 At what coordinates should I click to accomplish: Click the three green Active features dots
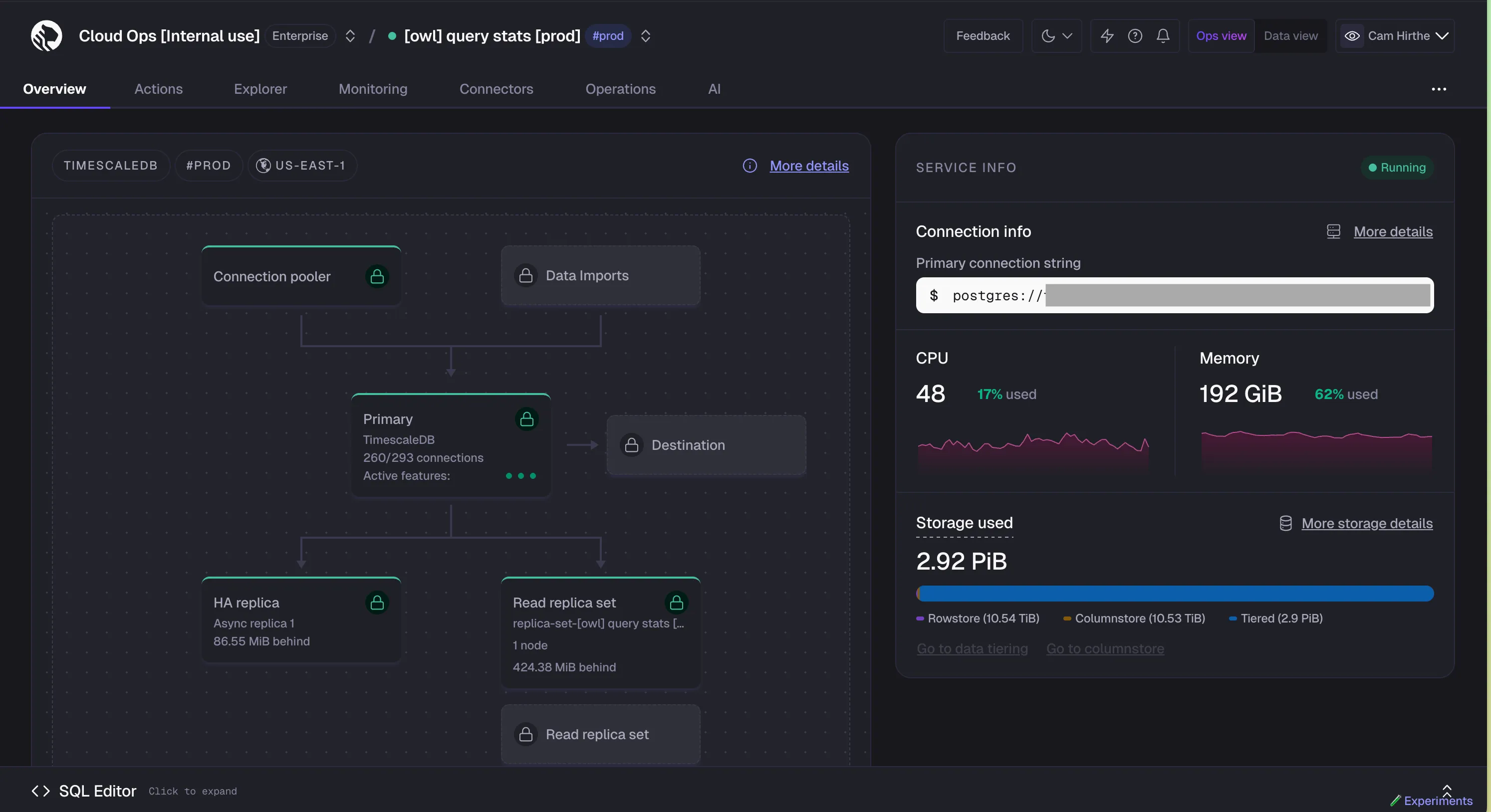[520, 475]
